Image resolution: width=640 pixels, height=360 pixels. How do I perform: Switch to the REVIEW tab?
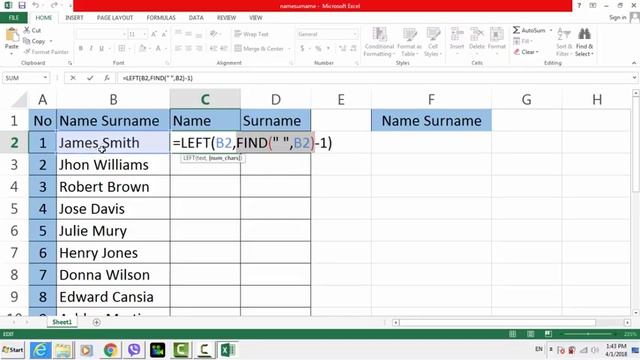[x=226, y=18]
